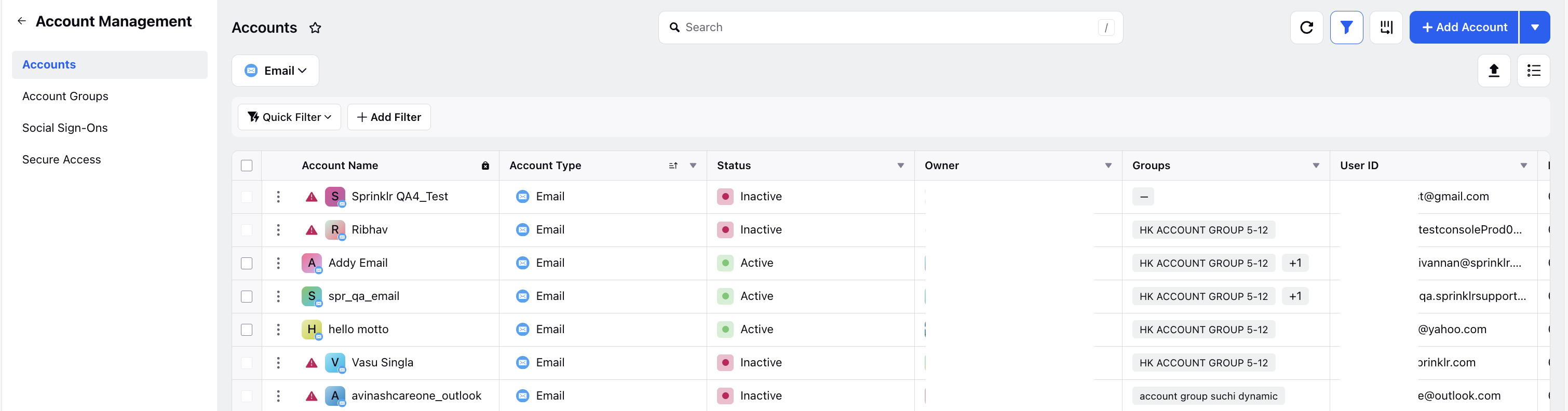Viewport: 1568px width, 411px height.
Task: Click the Add Account button
Action: tap(1463, 28)
